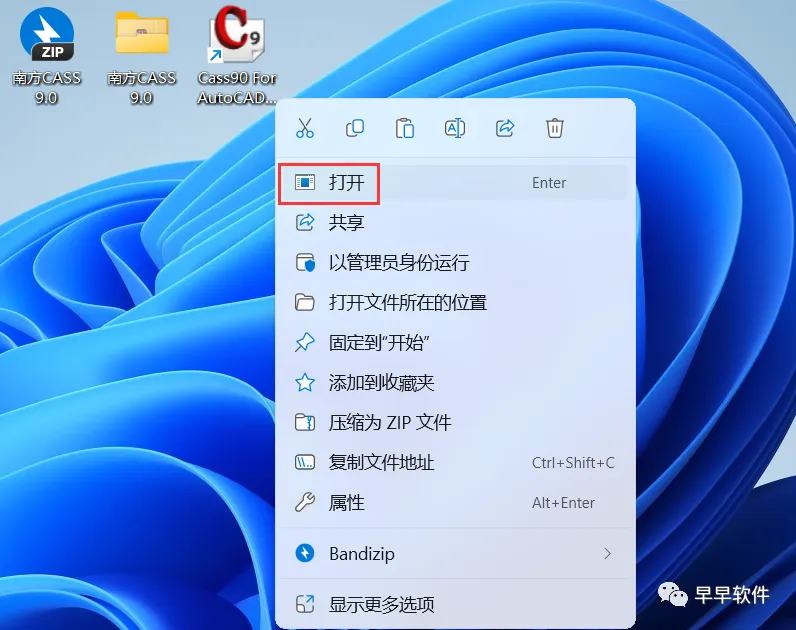Screen dimensions: 796x630
Task: Select 复制文件地址 menu entry
Action: click(454, 462)
